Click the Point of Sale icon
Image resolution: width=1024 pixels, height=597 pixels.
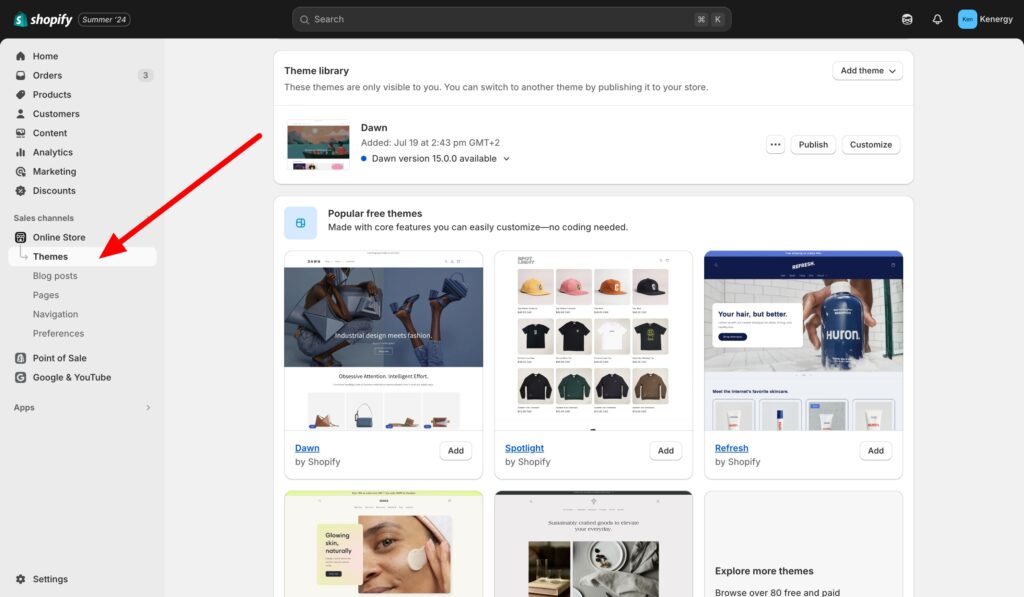[20, 358]
